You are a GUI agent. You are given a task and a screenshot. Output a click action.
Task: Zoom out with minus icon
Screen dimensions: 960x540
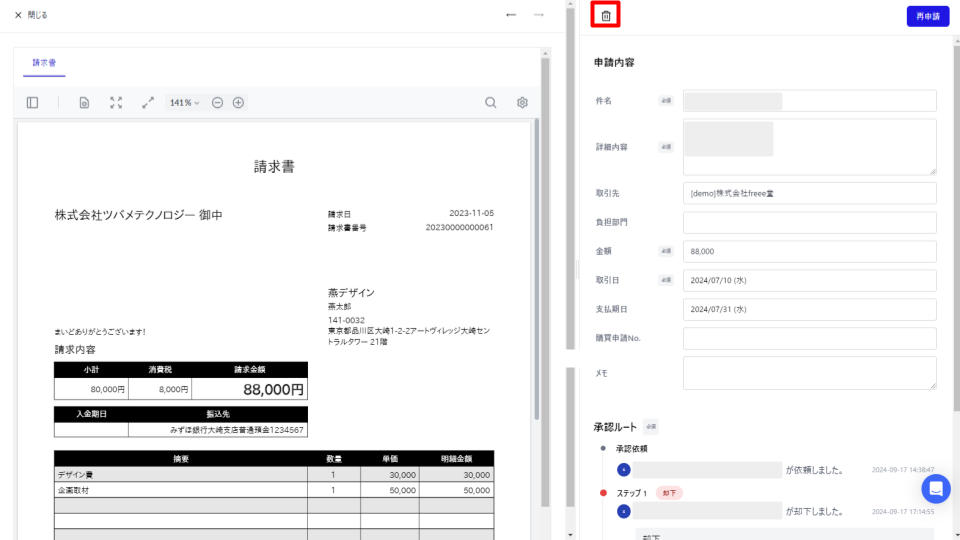tap(217, 103)
